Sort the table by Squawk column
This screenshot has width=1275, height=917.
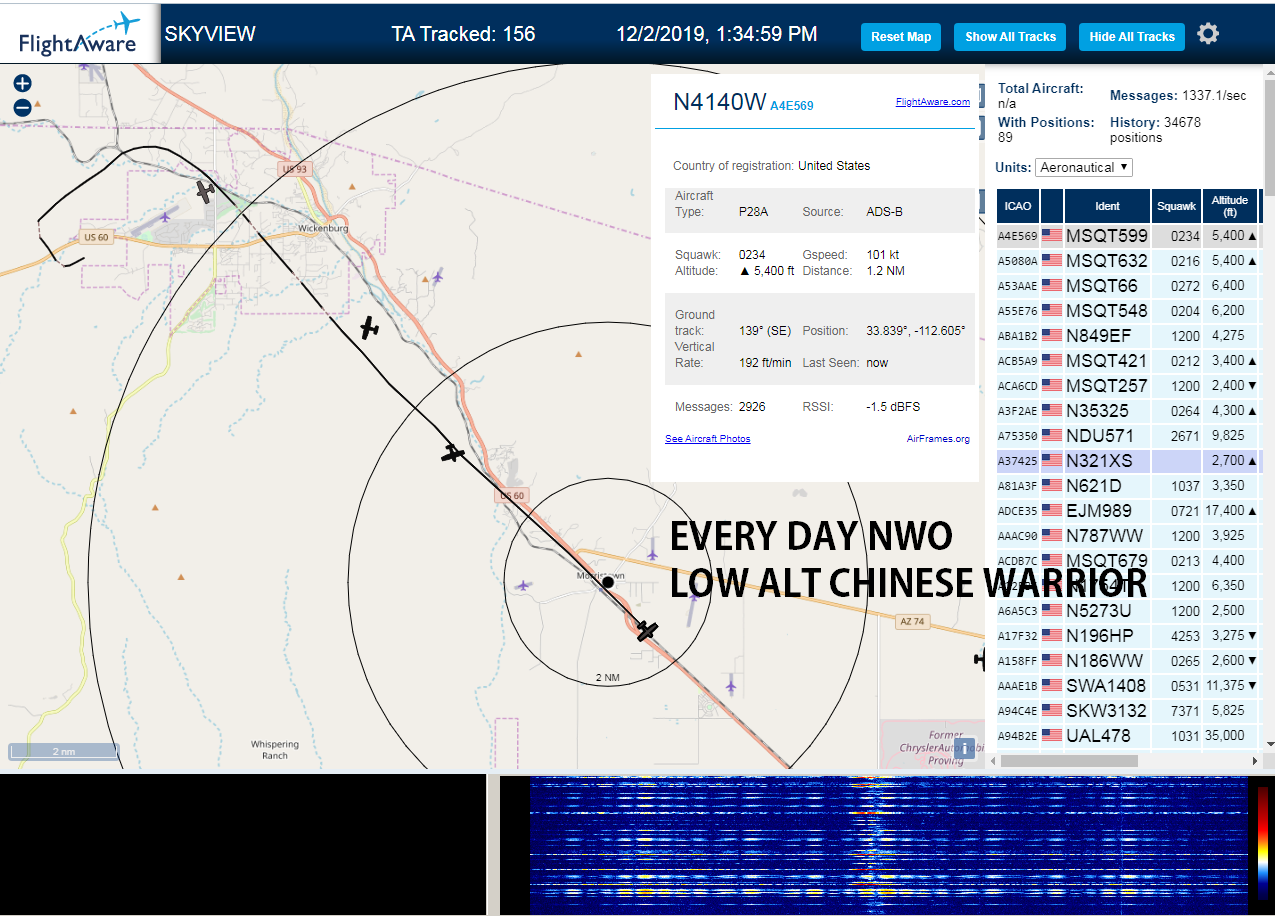click(x=1175, y=206)
